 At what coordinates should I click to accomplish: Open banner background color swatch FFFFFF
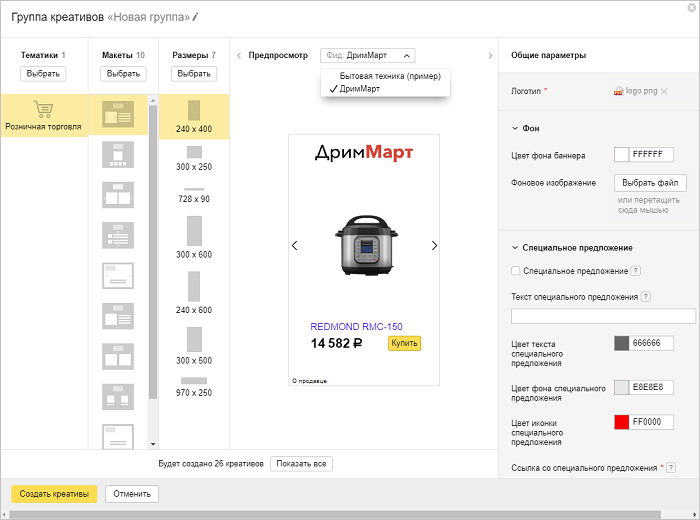[621, 154]
